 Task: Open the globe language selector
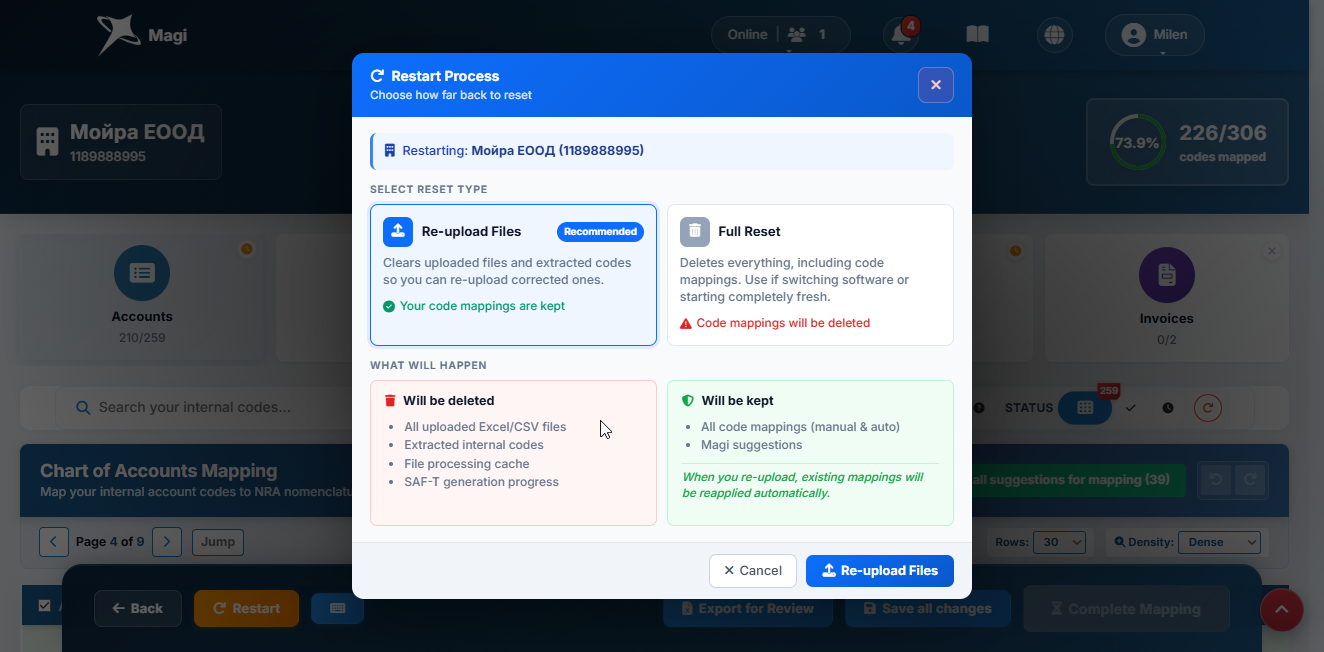[1054, 35]
